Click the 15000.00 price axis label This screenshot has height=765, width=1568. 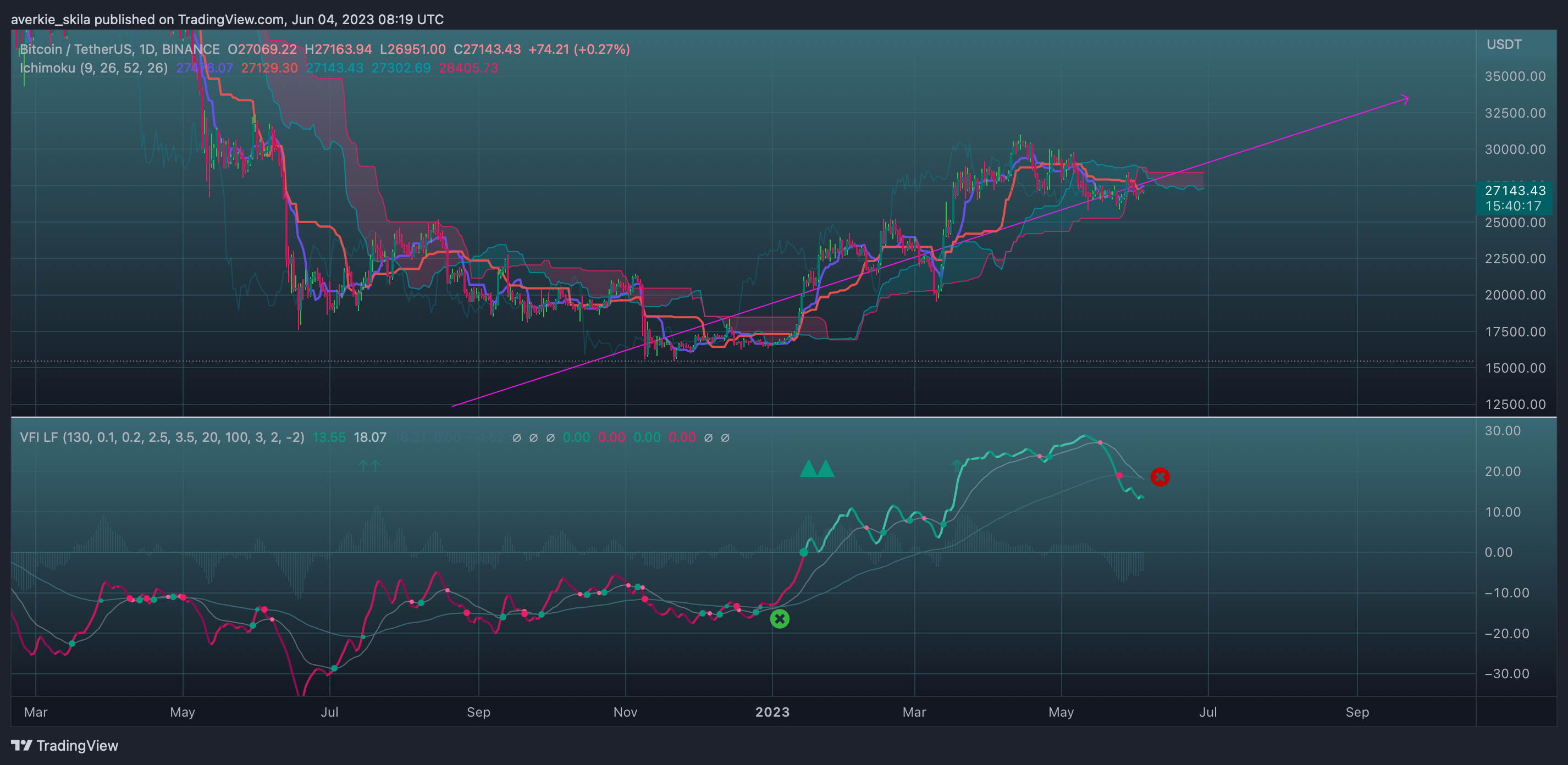point(1515,368)
